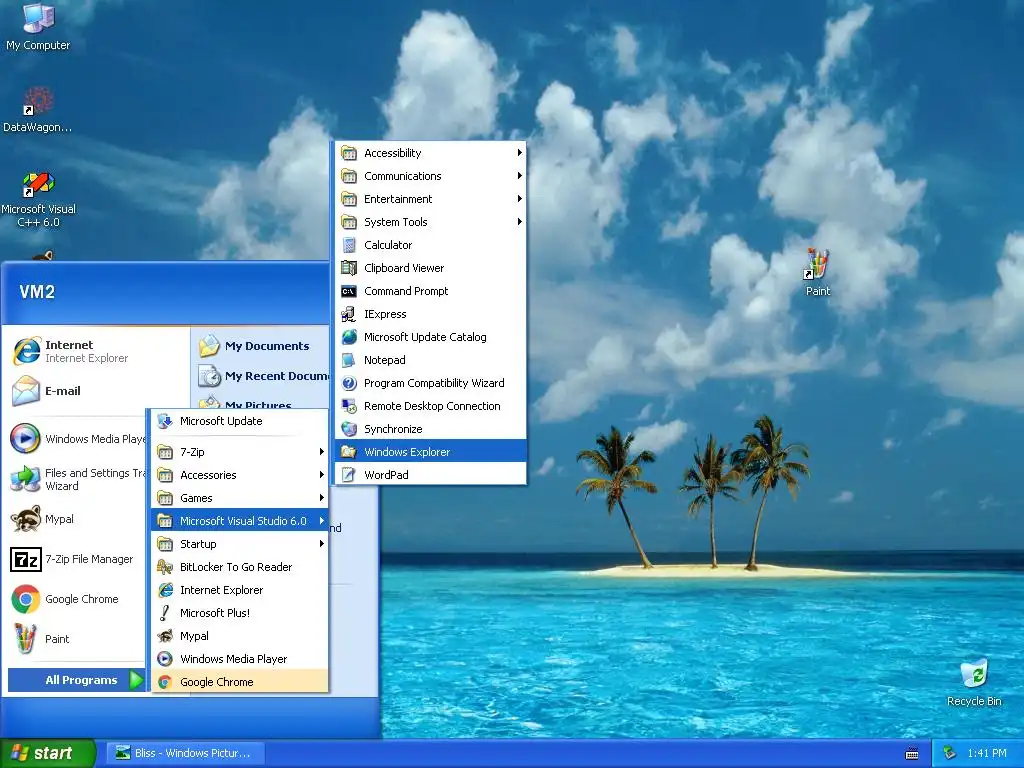Screen dimensions: 1024x768
Task: Choose Google Chrome in All Programs list
Action: pyautogui.click(x=240, y=682)
